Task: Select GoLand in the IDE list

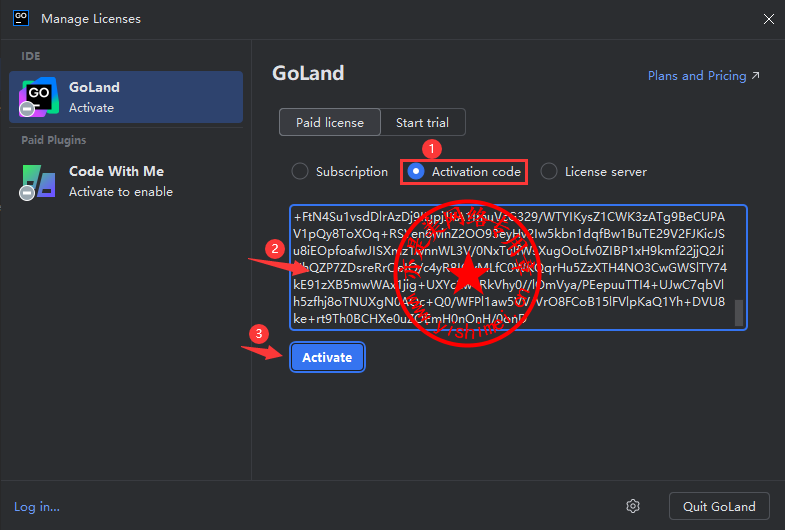Action: (126, 97)
